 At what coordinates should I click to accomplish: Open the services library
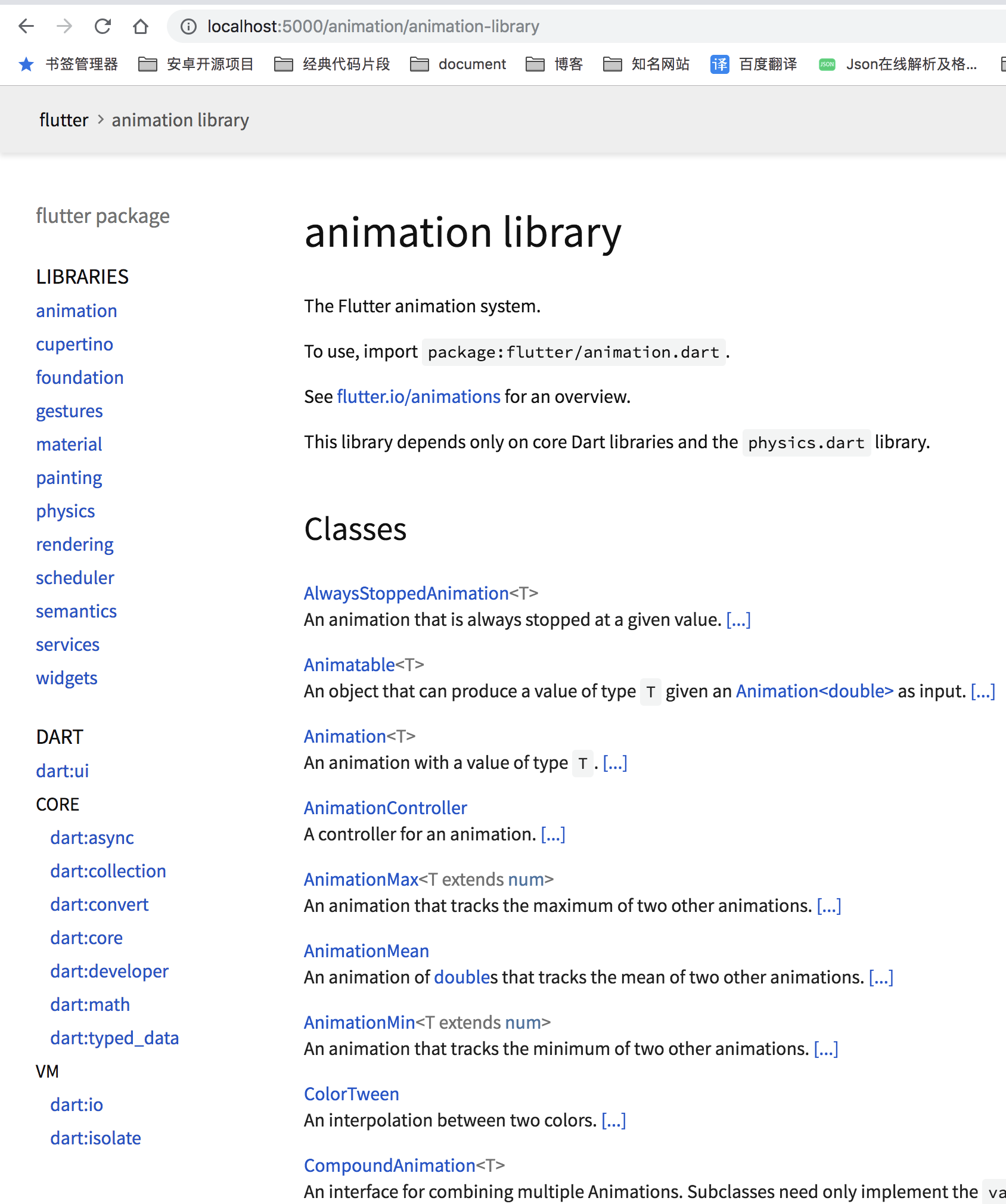click(67, 644)
